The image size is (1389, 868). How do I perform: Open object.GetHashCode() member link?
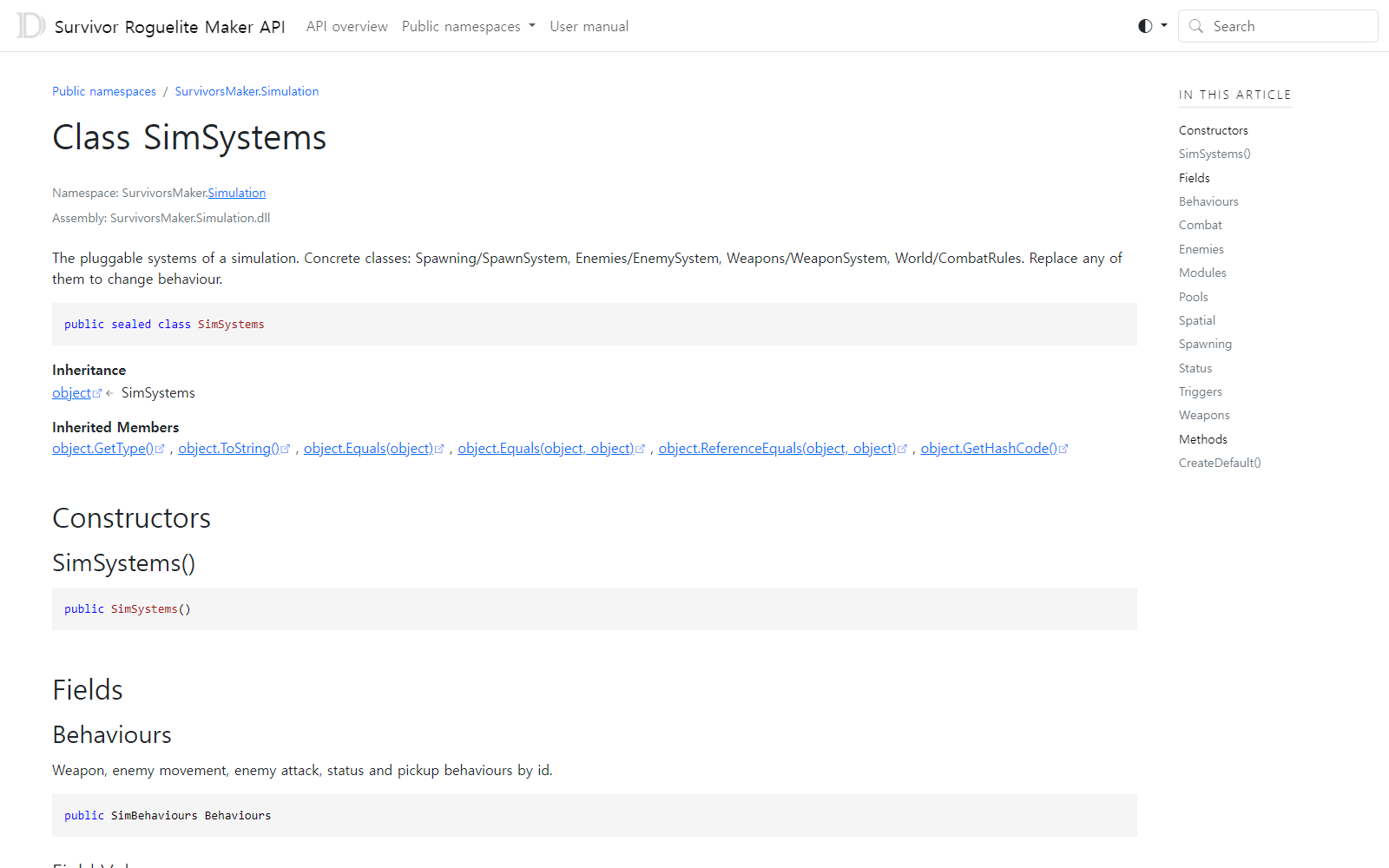(989, 448)
